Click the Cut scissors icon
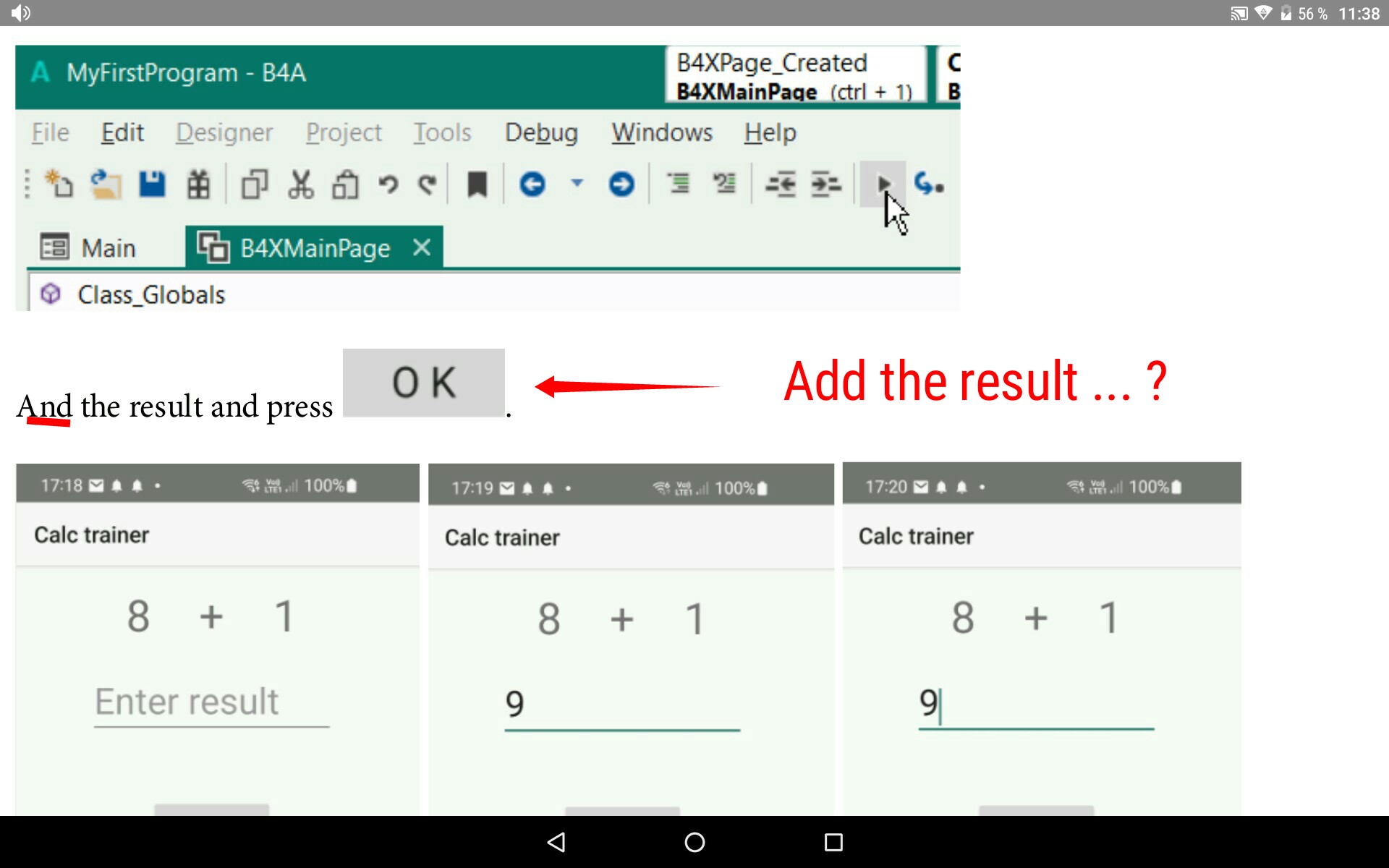Image resolution: width=1389 pixels, height=868 pixels. pyautogui.click(x=300, y=184)
